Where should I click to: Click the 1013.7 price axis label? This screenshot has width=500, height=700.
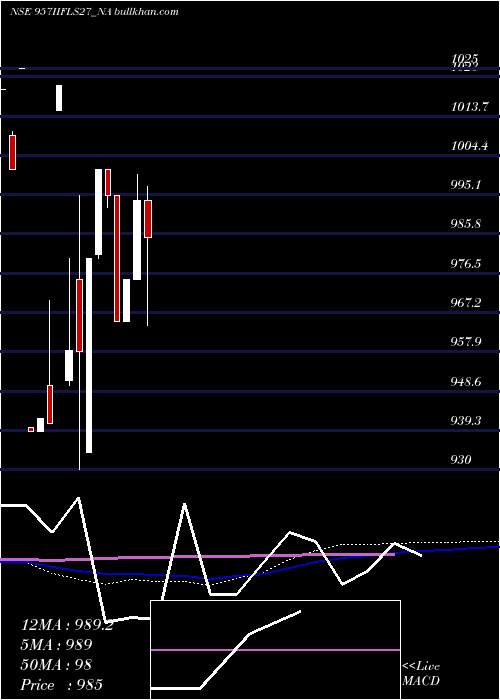470,107
